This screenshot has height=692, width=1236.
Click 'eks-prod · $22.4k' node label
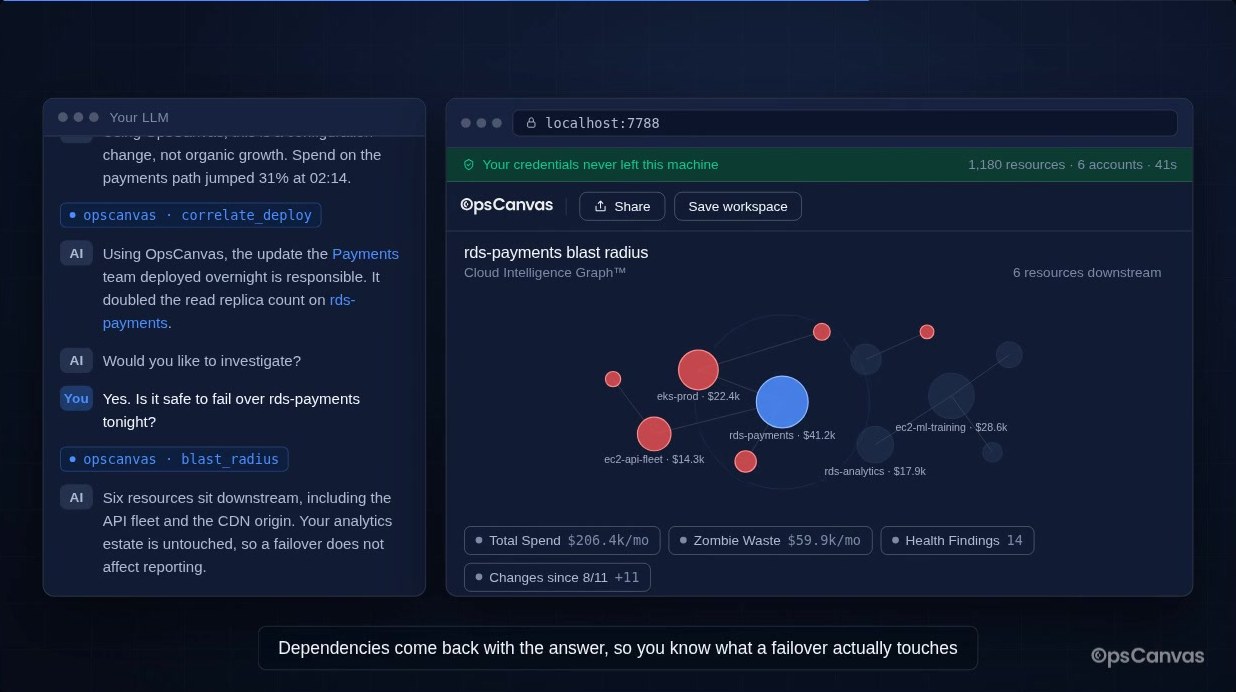pyautogui.click(x=698, y=396)
